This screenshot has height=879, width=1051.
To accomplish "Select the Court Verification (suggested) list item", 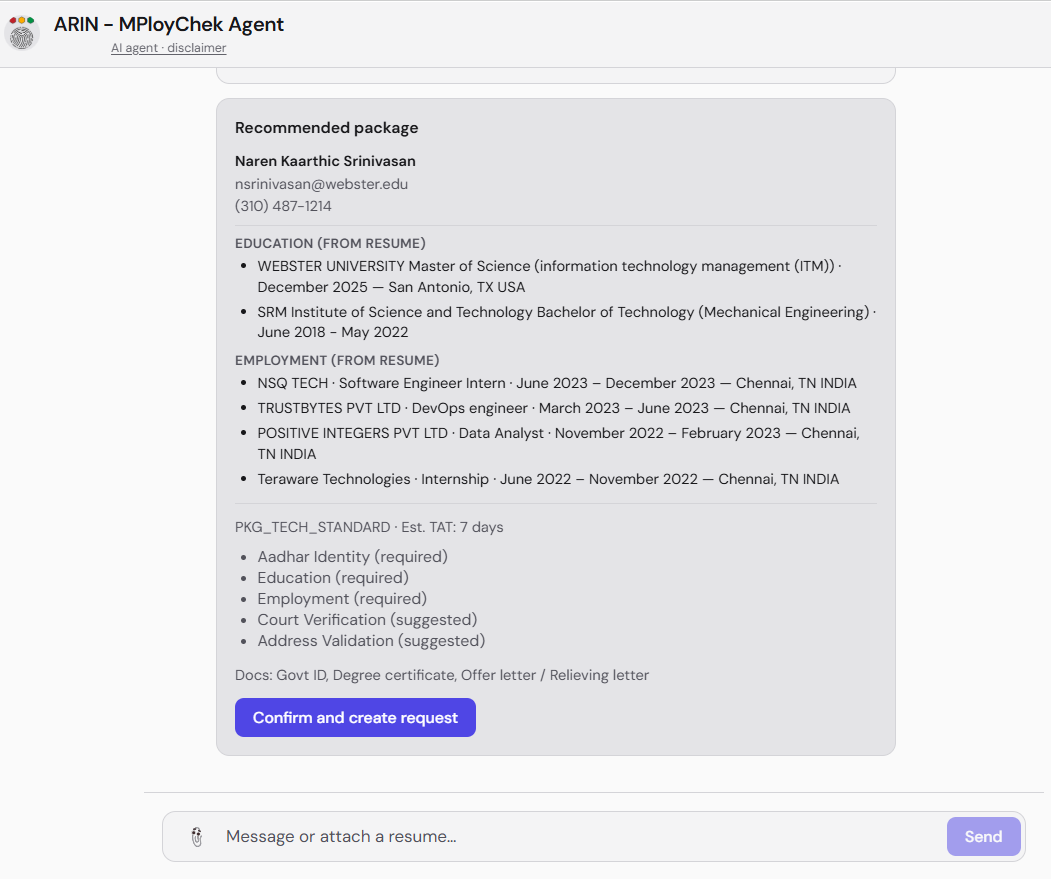I will [367, 620].
